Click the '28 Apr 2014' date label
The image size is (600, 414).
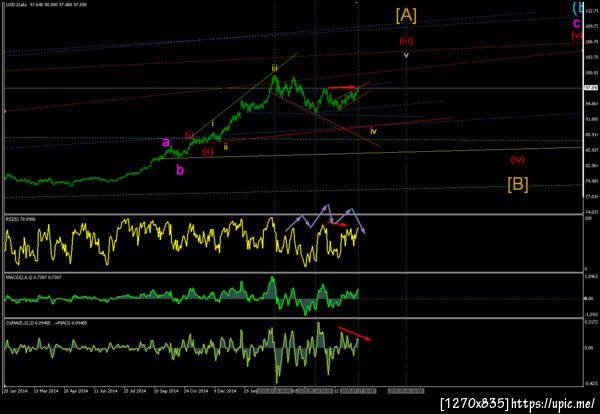(76, 391)
